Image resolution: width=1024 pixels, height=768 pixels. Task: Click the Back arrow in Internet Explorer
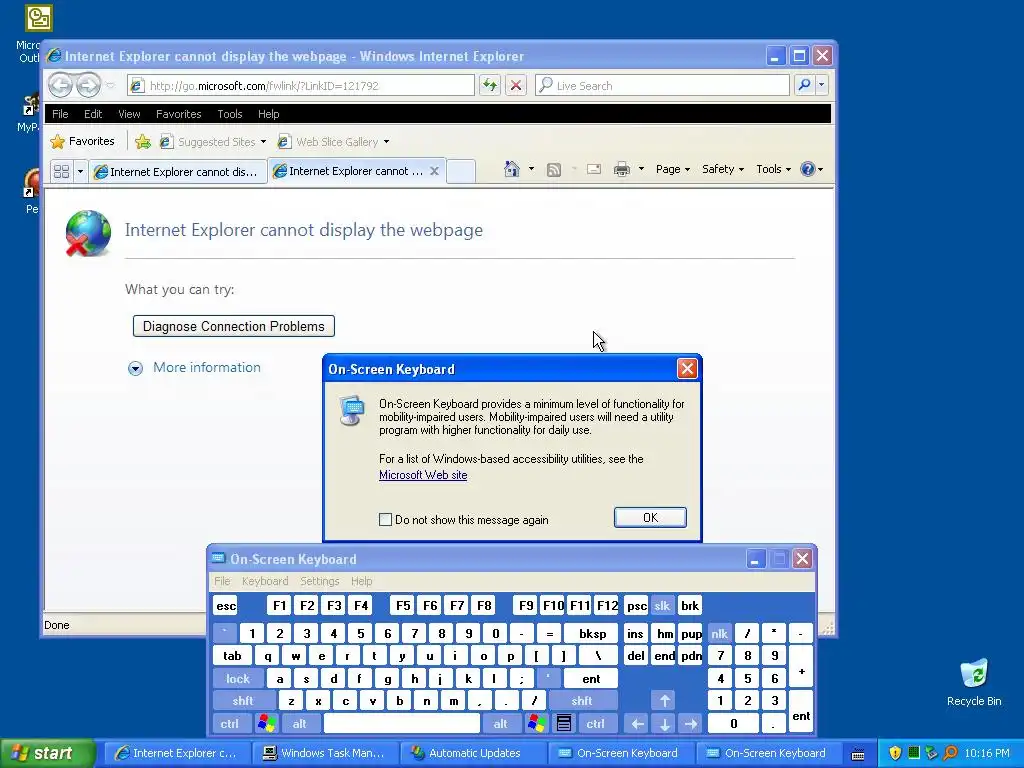(60, 85)
